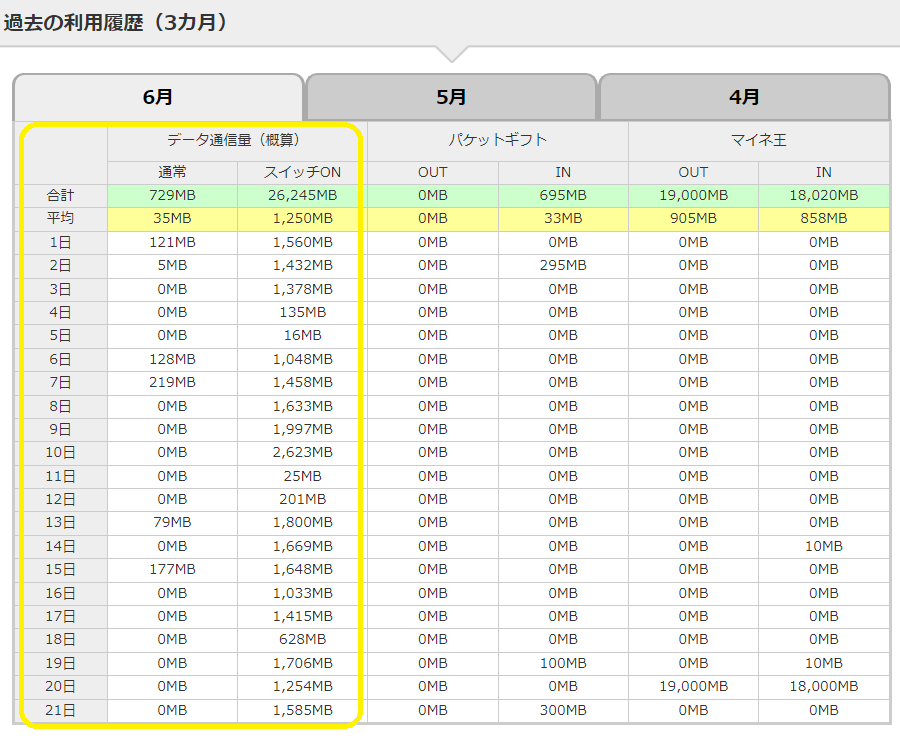Select the 18,000MB cell

click(x=824, y=687)
